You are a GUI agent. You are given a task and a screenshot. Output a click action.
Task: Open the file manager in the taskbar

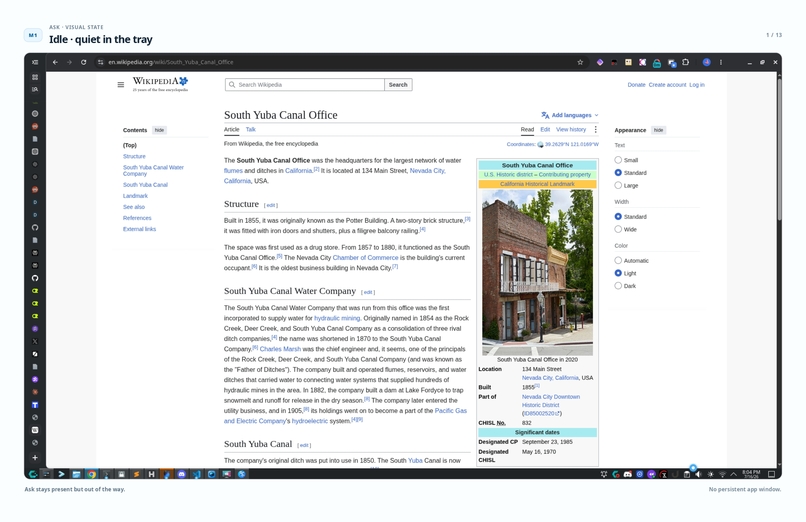76,474
